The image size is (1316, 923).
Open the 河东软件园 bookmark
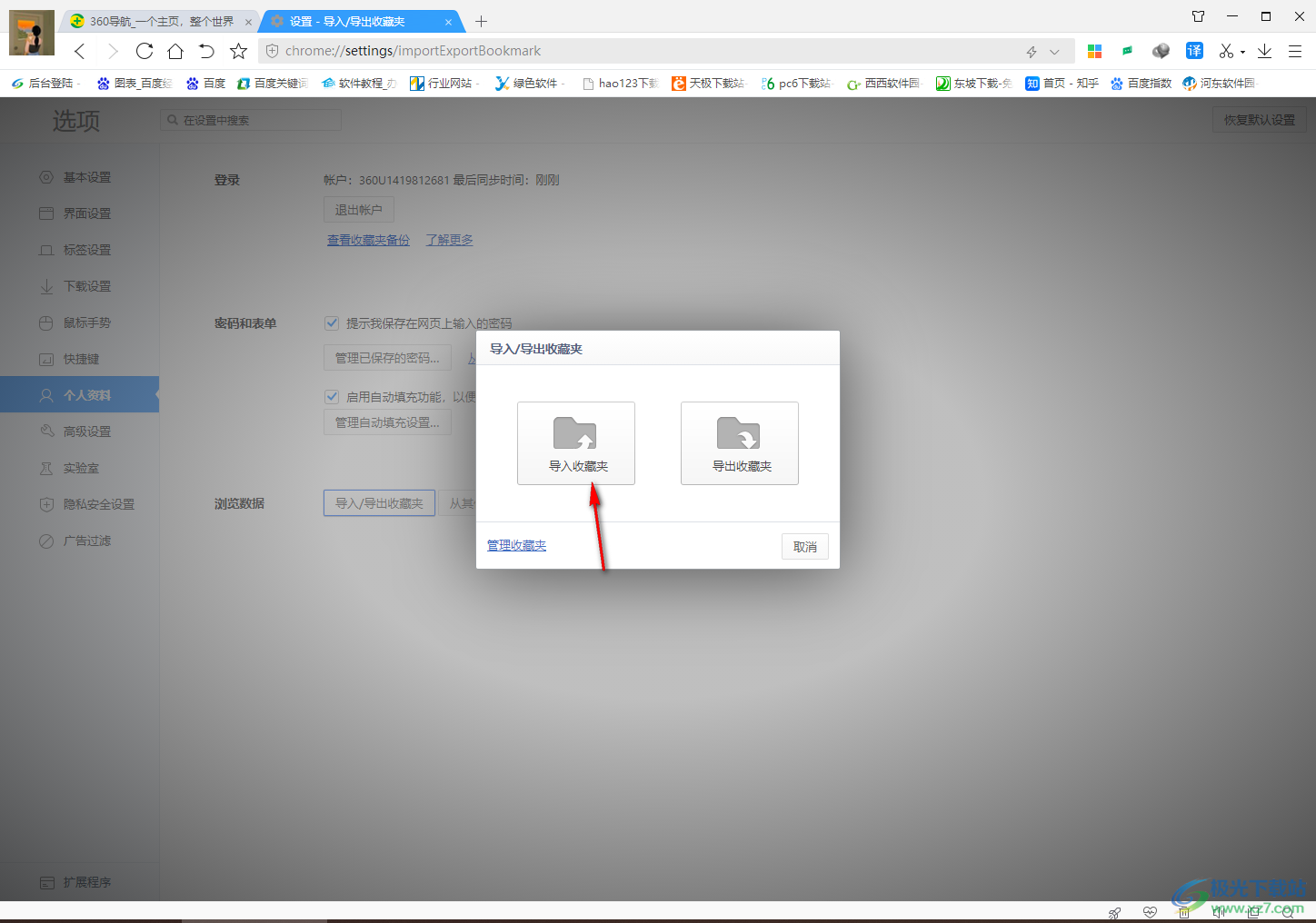[1219, 83]
